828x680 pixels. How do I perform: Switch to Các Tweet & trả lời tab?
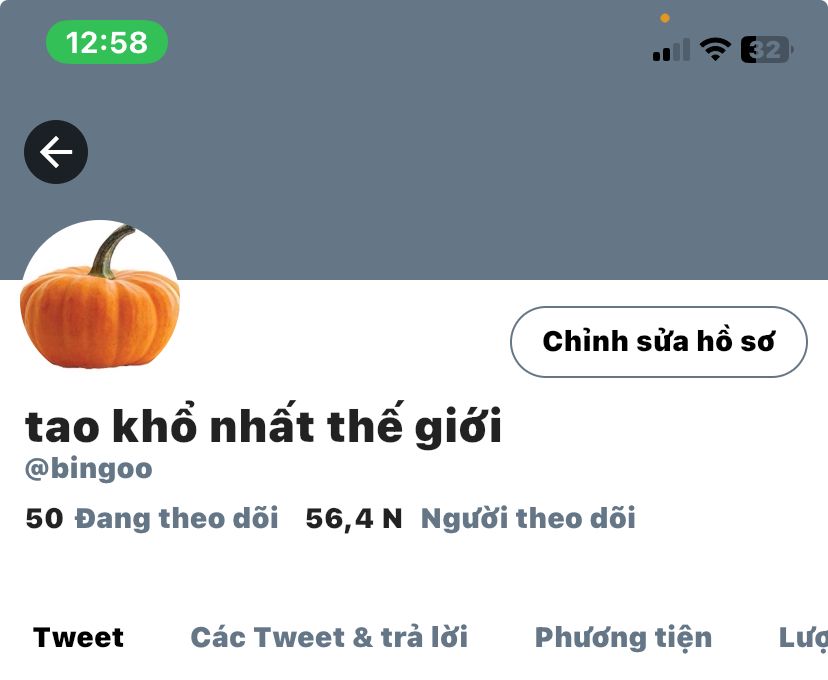(329, 637)
